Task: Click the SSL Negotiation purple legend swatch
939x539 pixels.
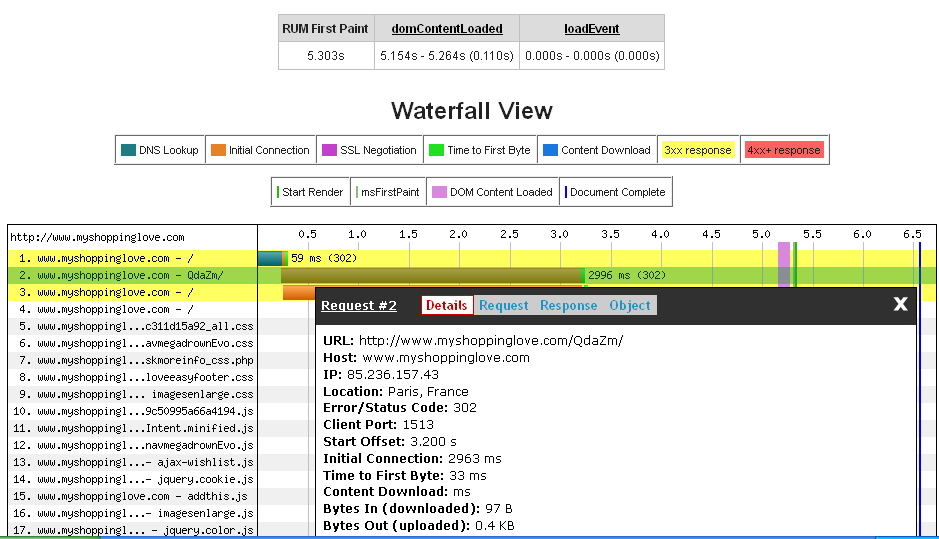Action: pyautogui.click(x=329, y=150)
